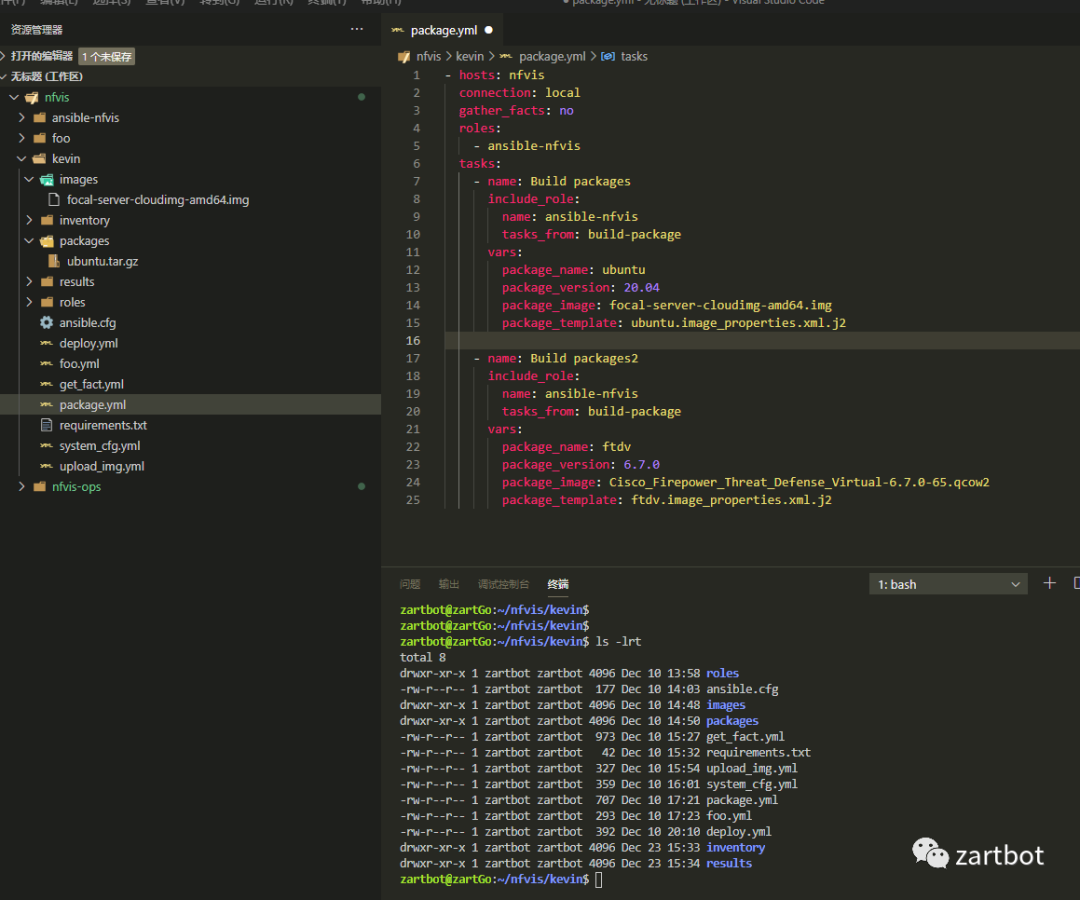The width and height of the screenshot is (1080, 900).
Task: Switch to the 调试控制台 panel tab
Action: (503, 584)
